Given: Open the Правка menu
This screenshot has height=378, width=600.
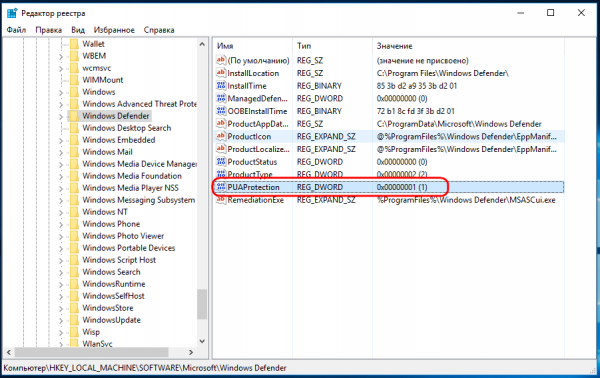Looking at the screenshot, I should point(49,30).
